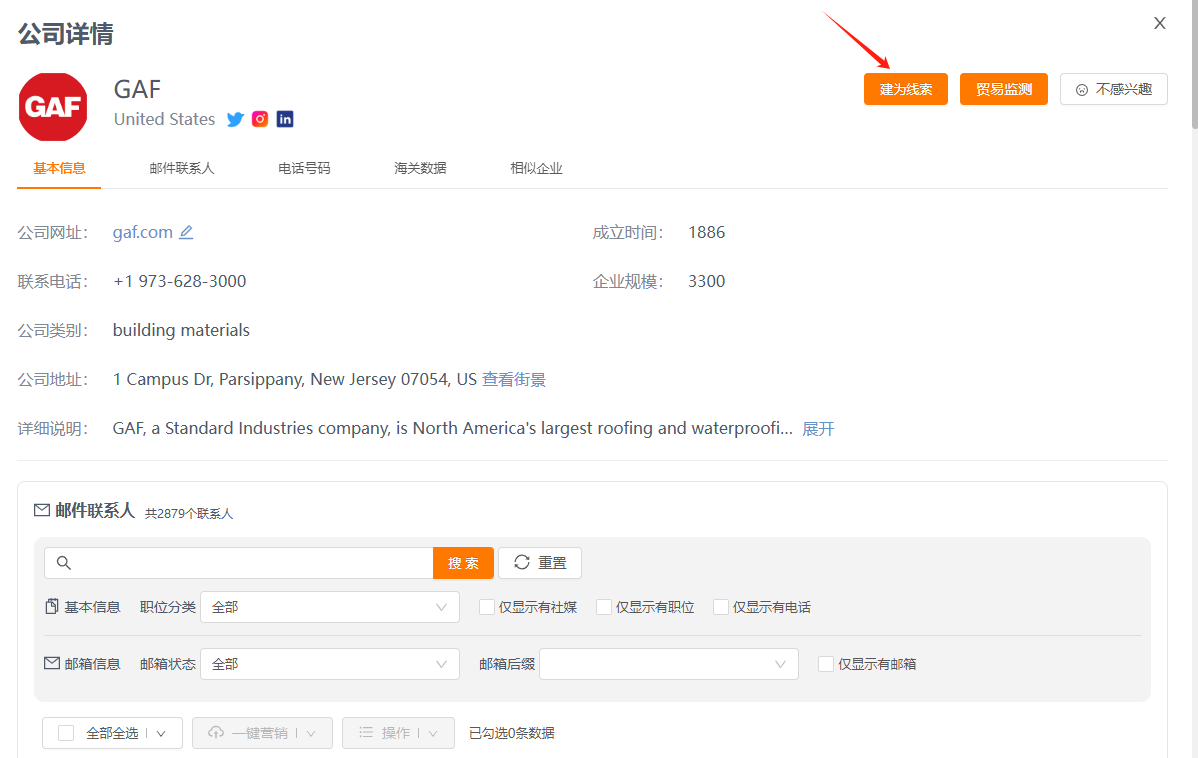
Task: Click the envelope icon beside 邮件联系人 heading
Action: 42,510
